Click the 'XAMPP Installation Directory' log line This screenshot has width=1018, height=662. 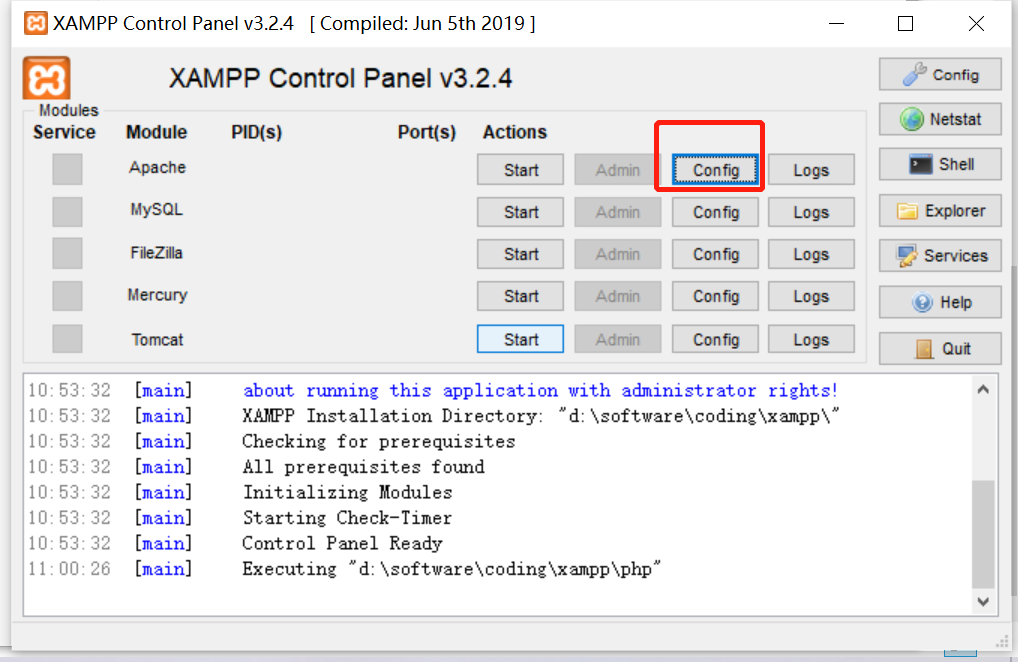click(541, 416)
